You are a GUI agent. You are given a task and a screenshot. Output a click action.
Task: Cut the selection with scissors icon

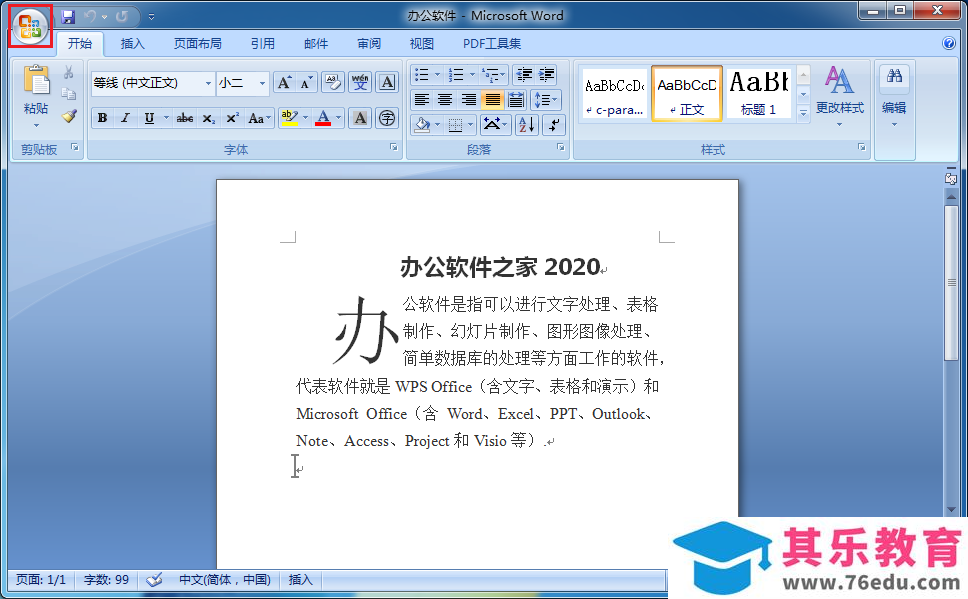[x=69, y=73]
